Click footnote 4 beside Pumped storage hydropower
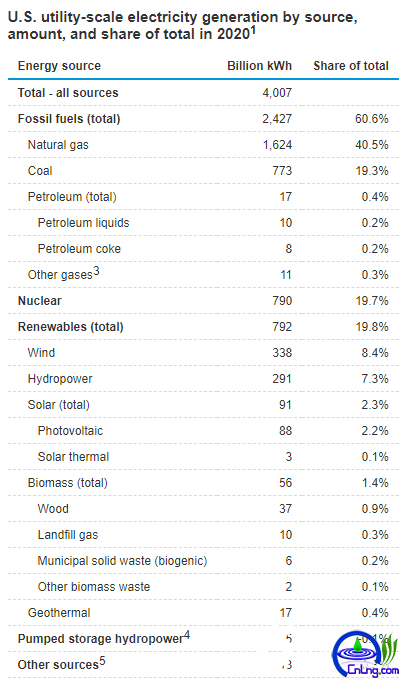 point(187,635)
